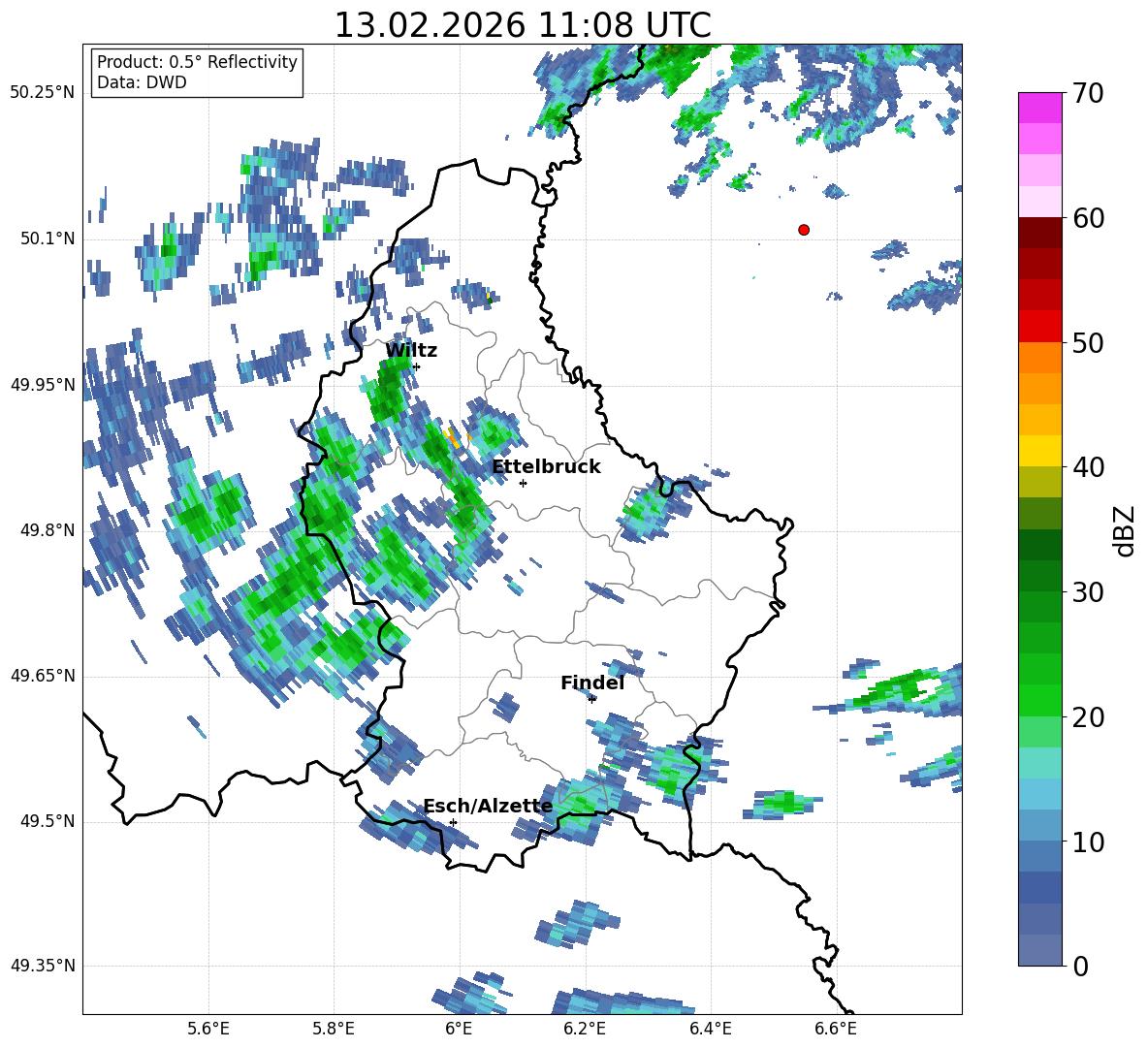Click the Findel location label
Screen dimensions: 1148x1048
[592, 683]
